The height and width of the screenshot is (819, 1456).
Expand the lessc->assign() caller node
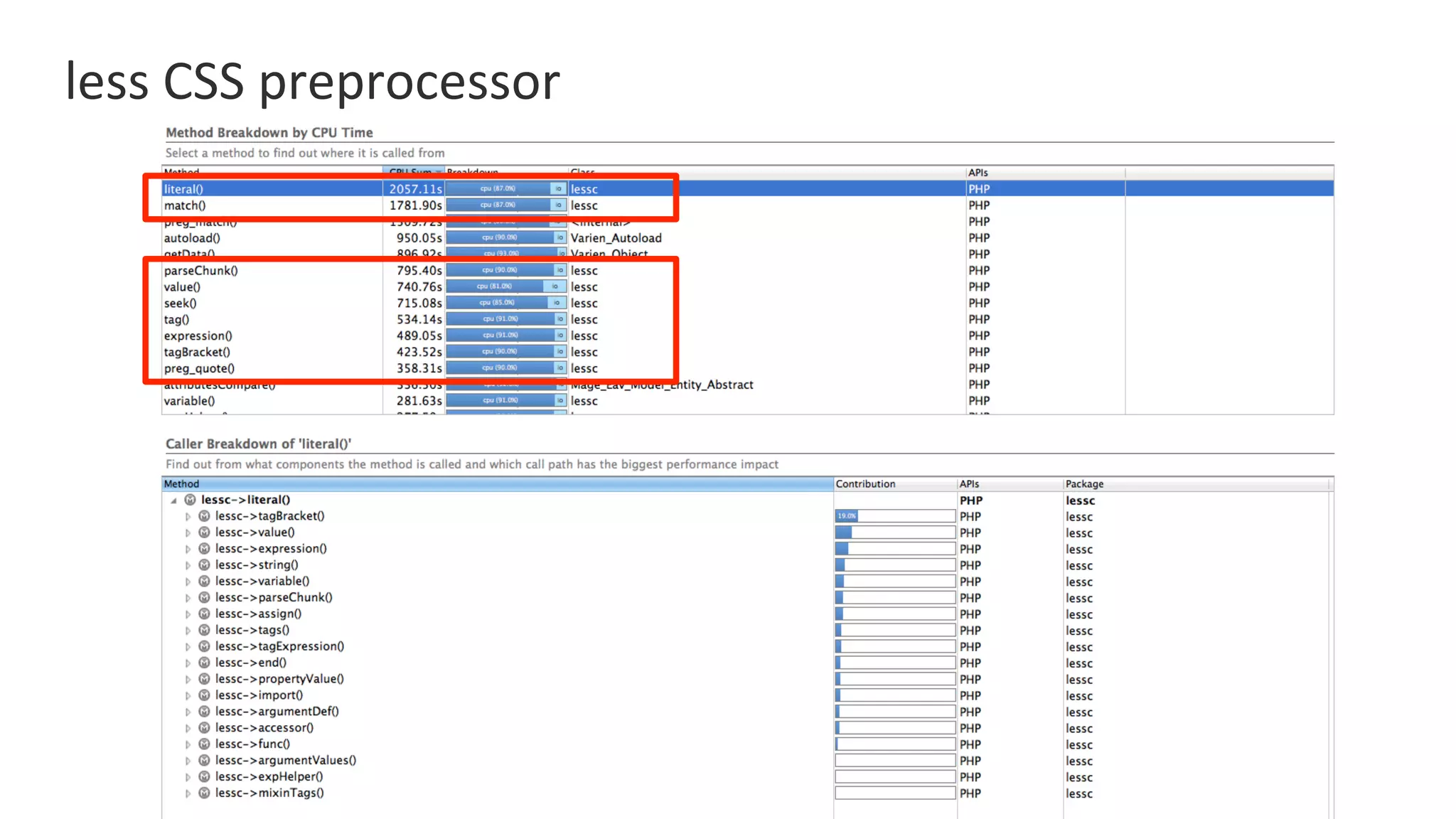click(x=188, y=615)
